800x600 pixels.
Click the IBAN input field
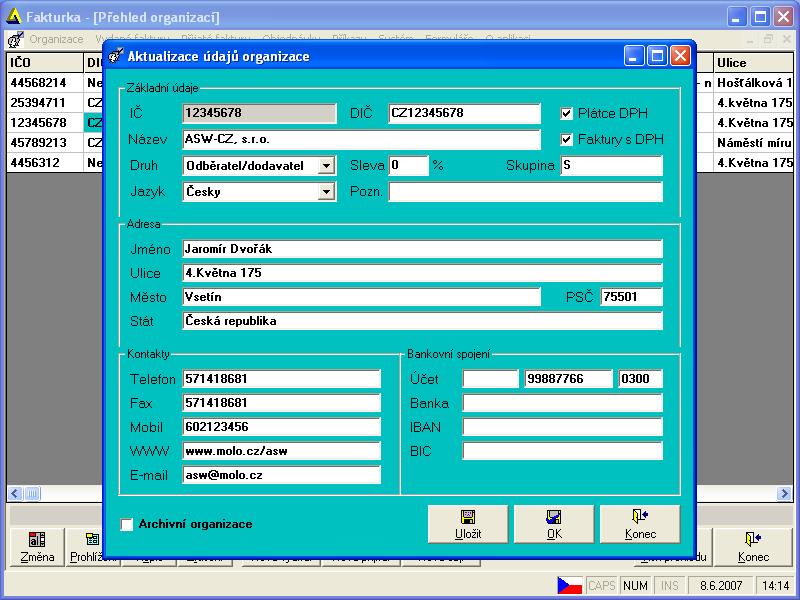(x=562, y=427)
